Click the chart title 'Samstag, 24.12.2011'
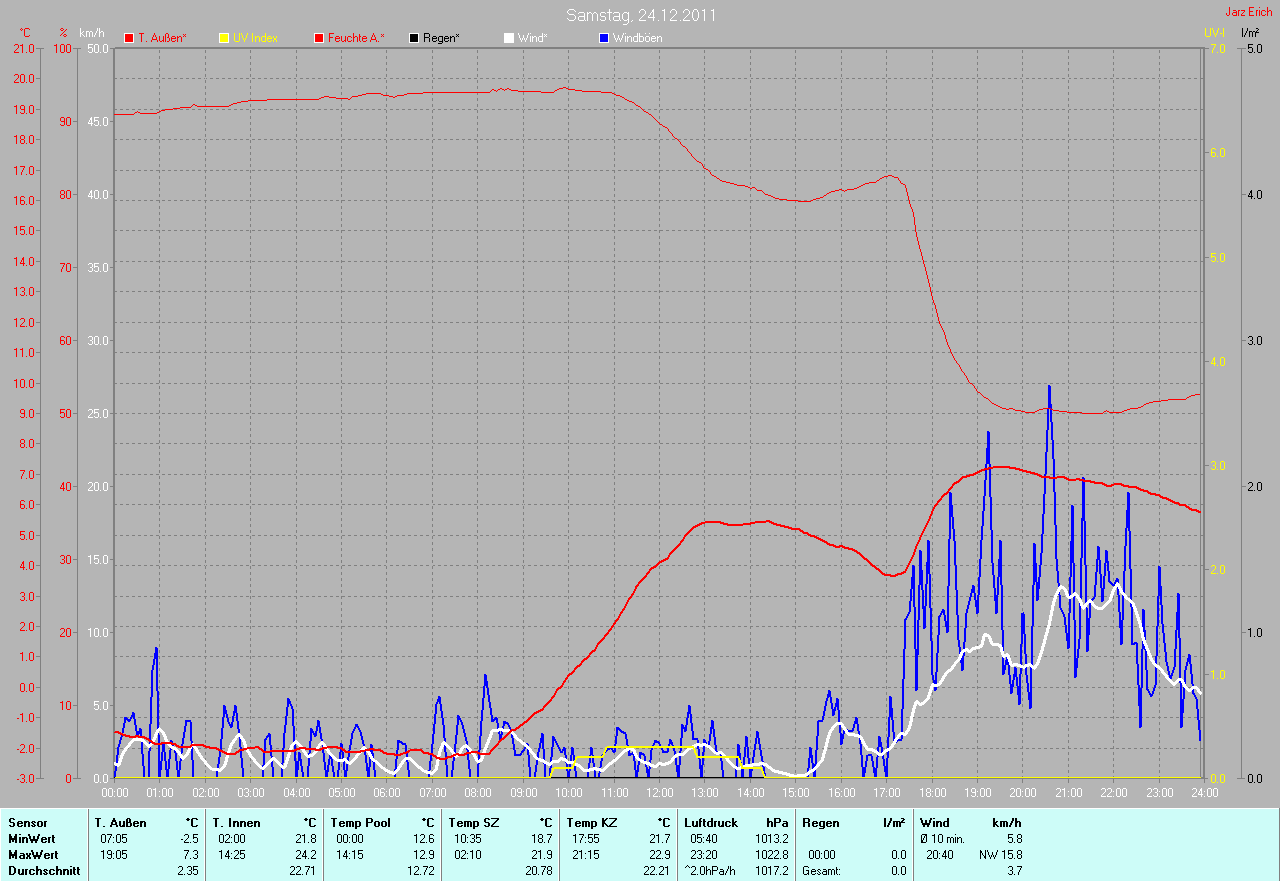The width and height of the screenshot is (1280, 881). coord(641,15)
